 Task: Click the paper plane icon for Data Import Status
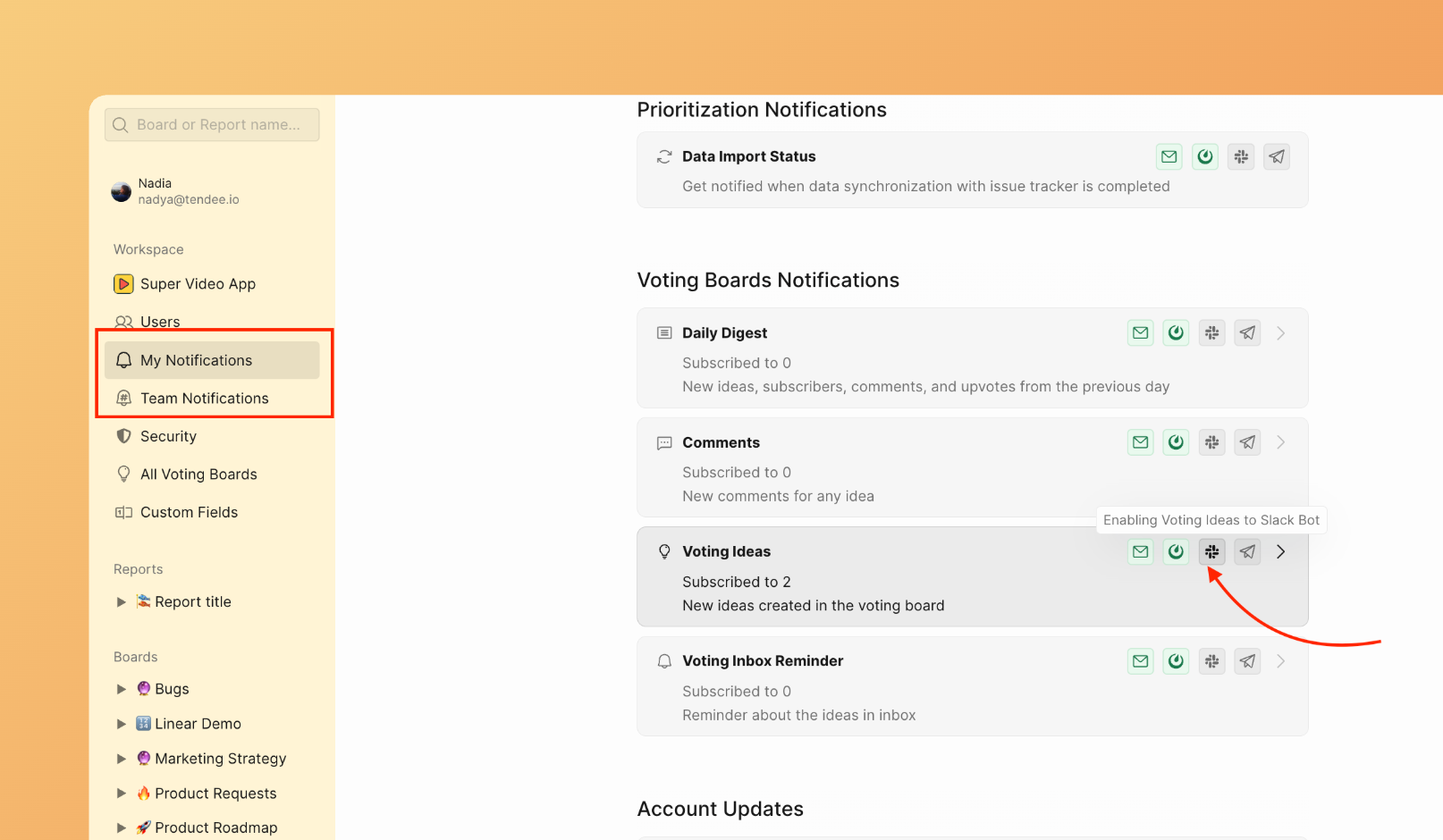1276,156
